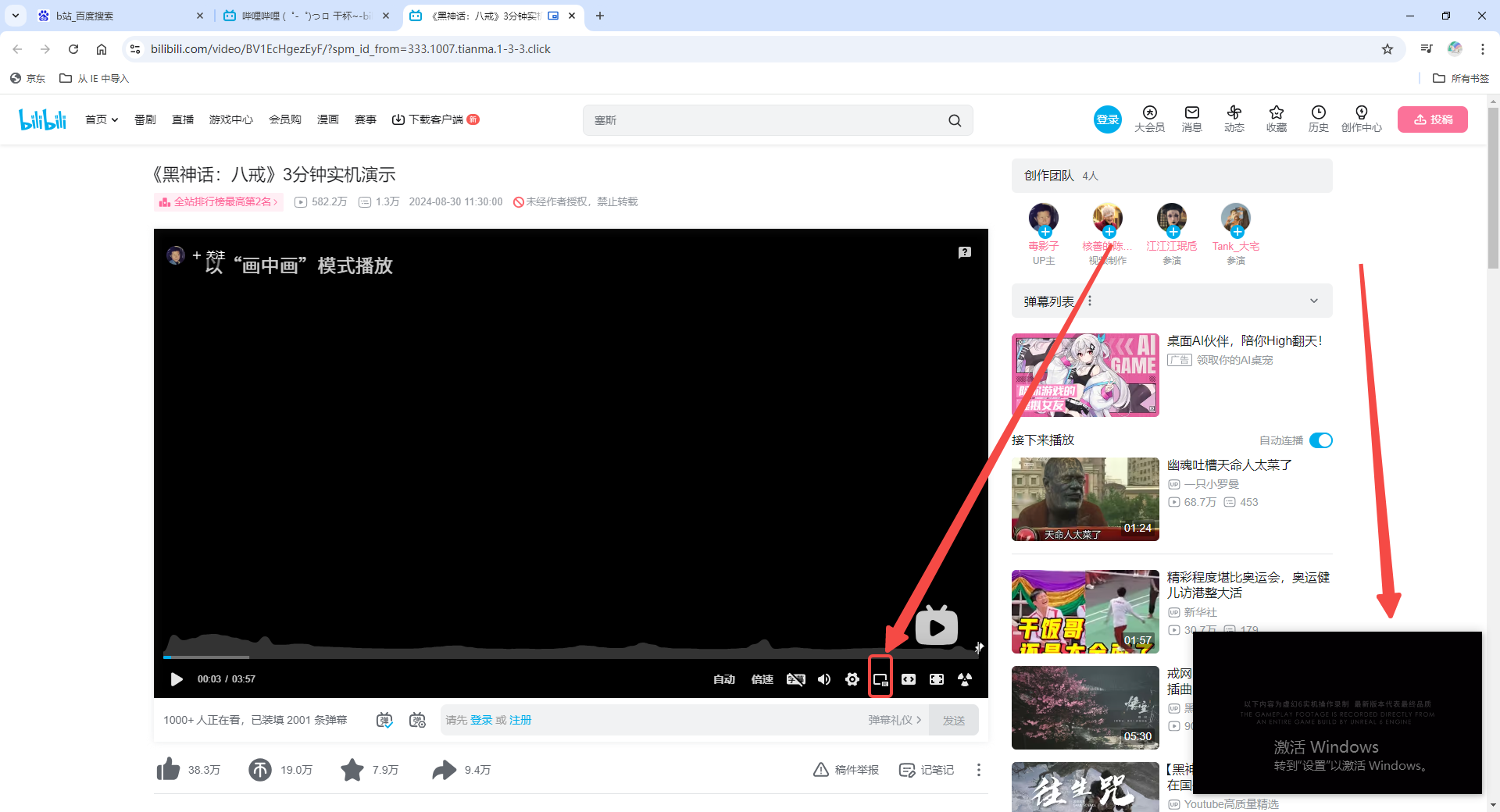Open 历史 history icon
This screenshot has width=1500, height=812.
(x=1319, y=119)
